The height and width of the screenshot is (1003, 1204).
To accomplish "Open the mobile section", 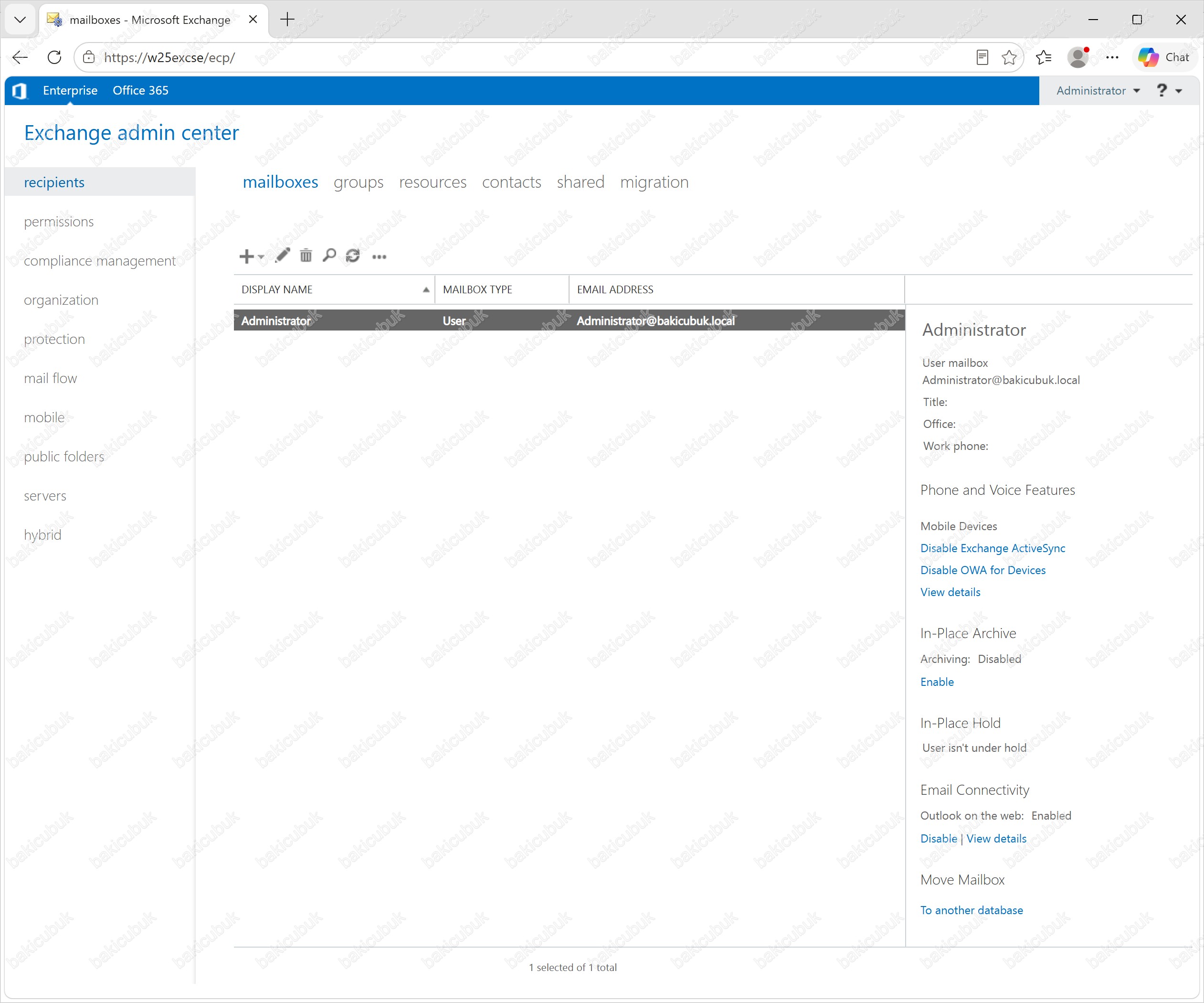I will click(x=44, y=417).
